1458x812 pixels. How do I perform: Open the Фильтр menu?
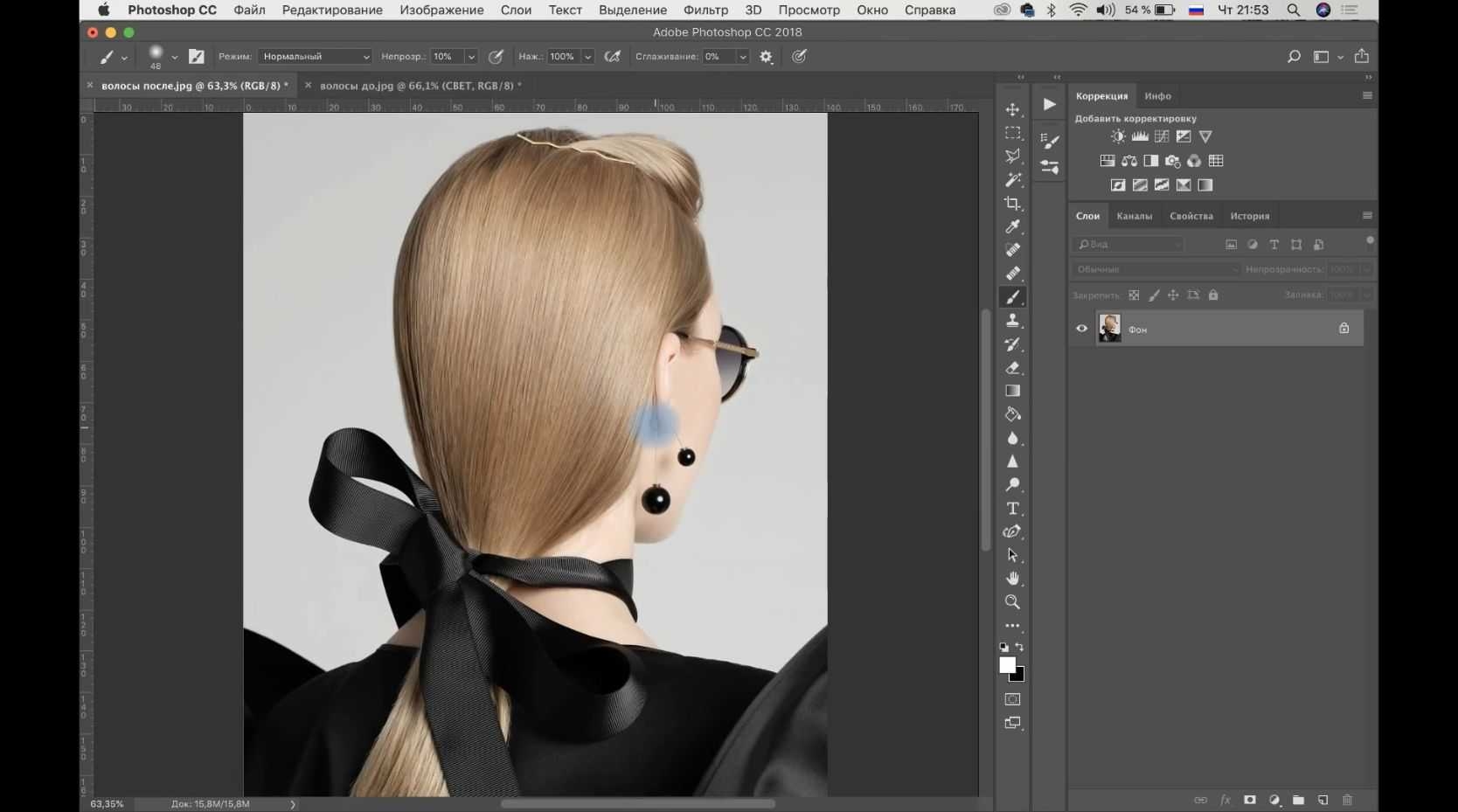705,10
